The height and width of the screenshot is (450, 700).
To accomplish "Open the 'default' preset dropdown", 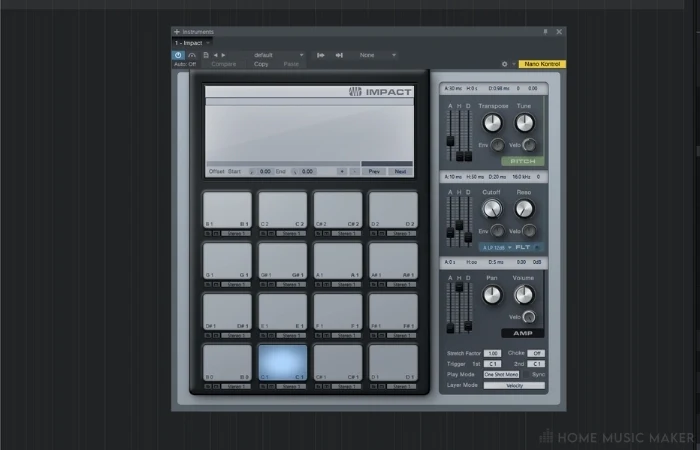I will [x=278, y=55].
